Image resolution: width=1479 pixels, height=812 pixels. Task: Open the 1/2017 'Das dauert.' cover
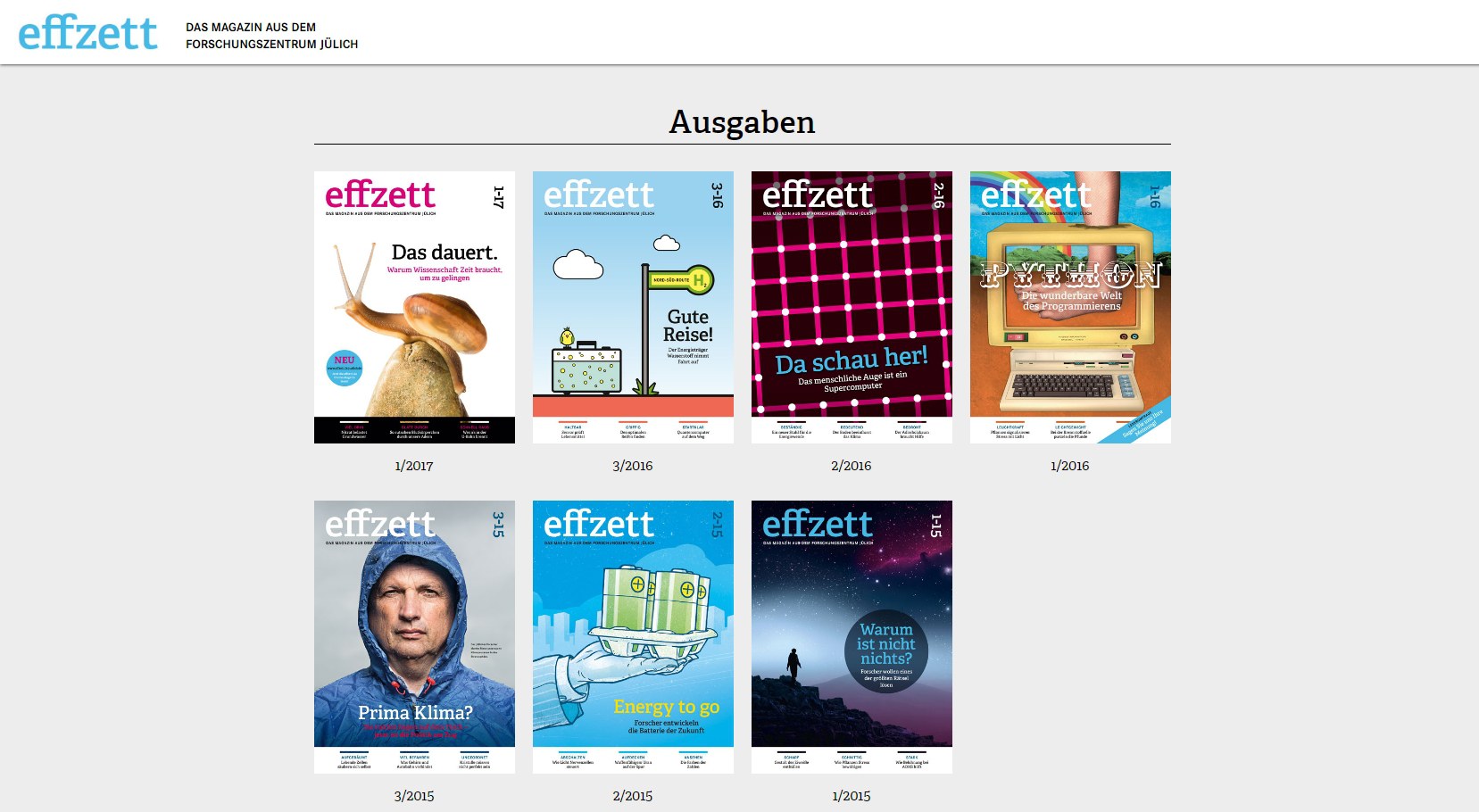click(x=414, y=307)
